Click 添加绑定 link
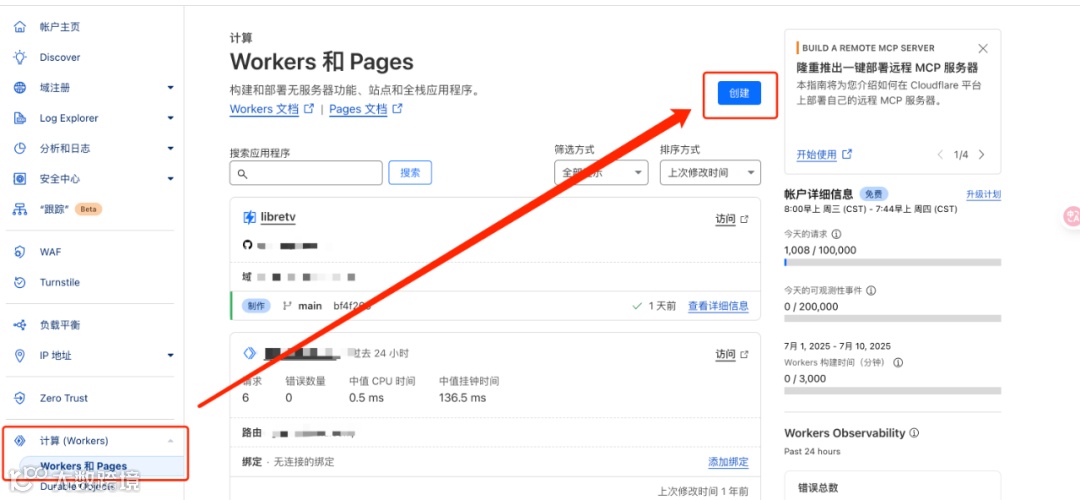 pos(728,462)
